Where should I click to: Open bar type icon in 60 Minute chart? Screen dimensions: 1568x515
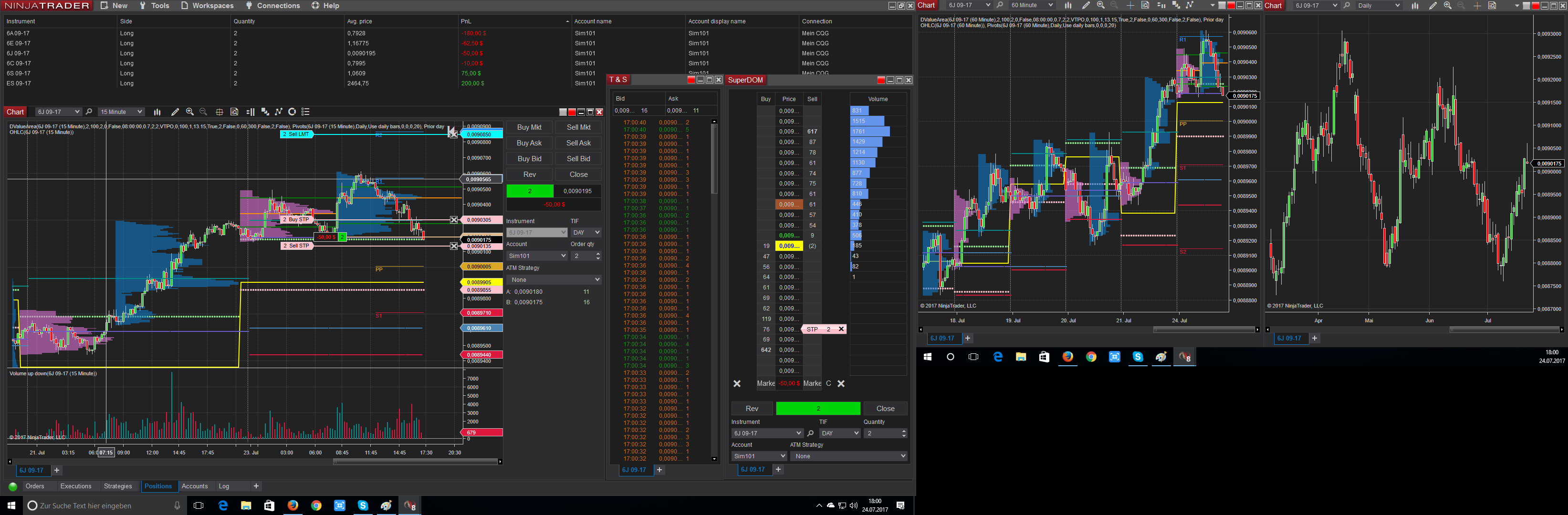tap(1067, 5)
